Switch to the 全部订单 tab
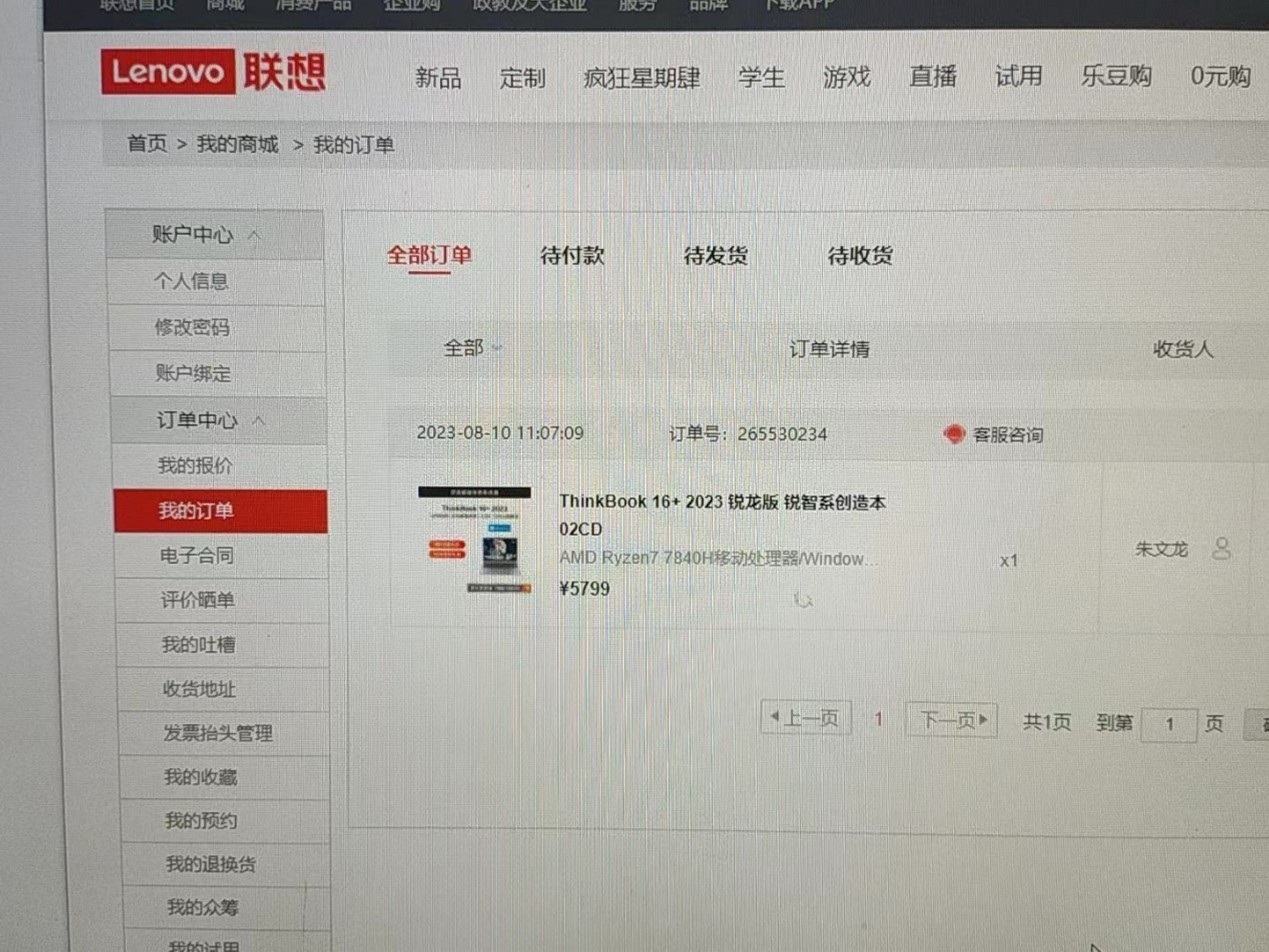The width and height of the screenshot is (1269, 952). 430,255
